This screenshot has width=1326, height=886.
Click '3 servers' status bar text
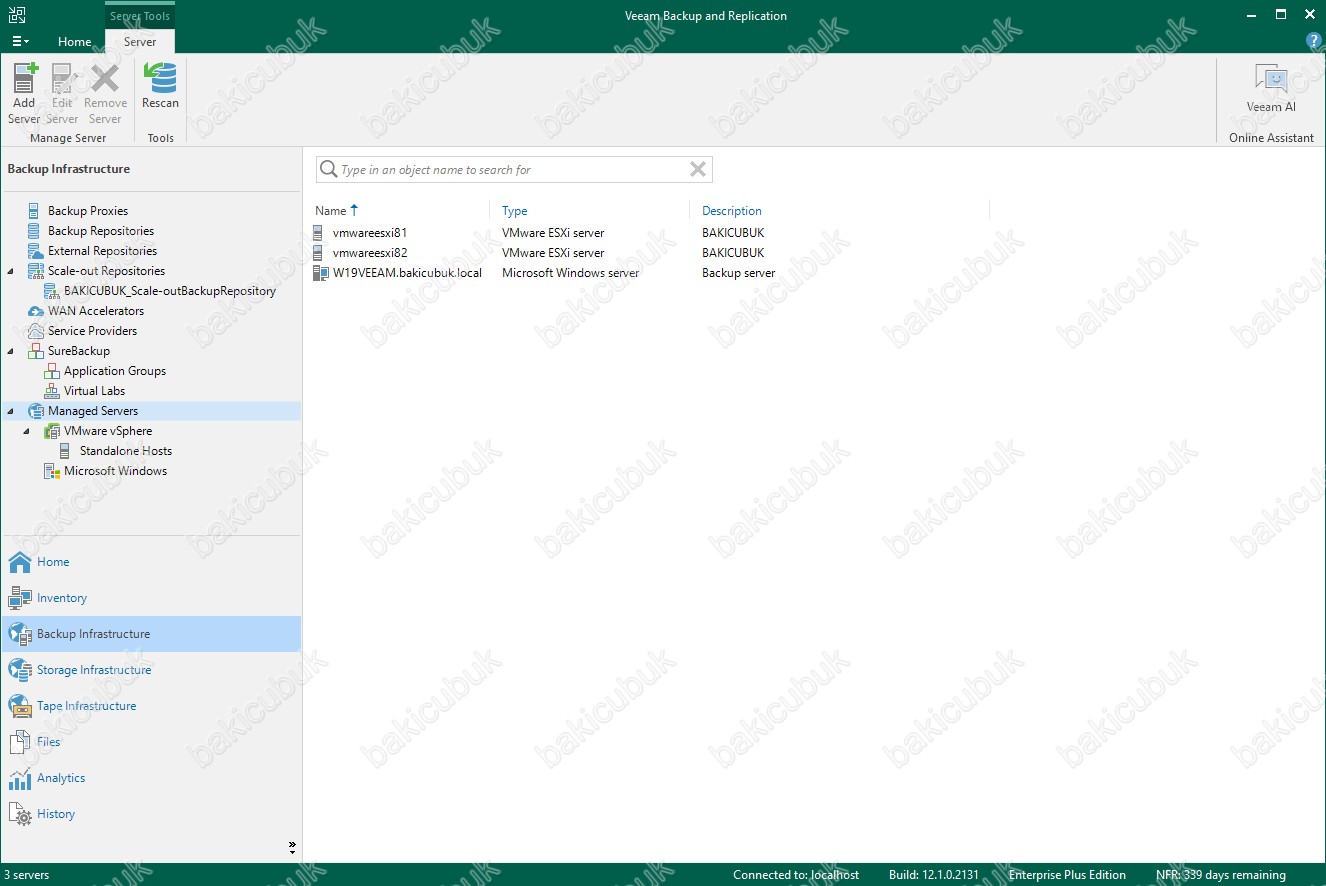click(26, 875)
